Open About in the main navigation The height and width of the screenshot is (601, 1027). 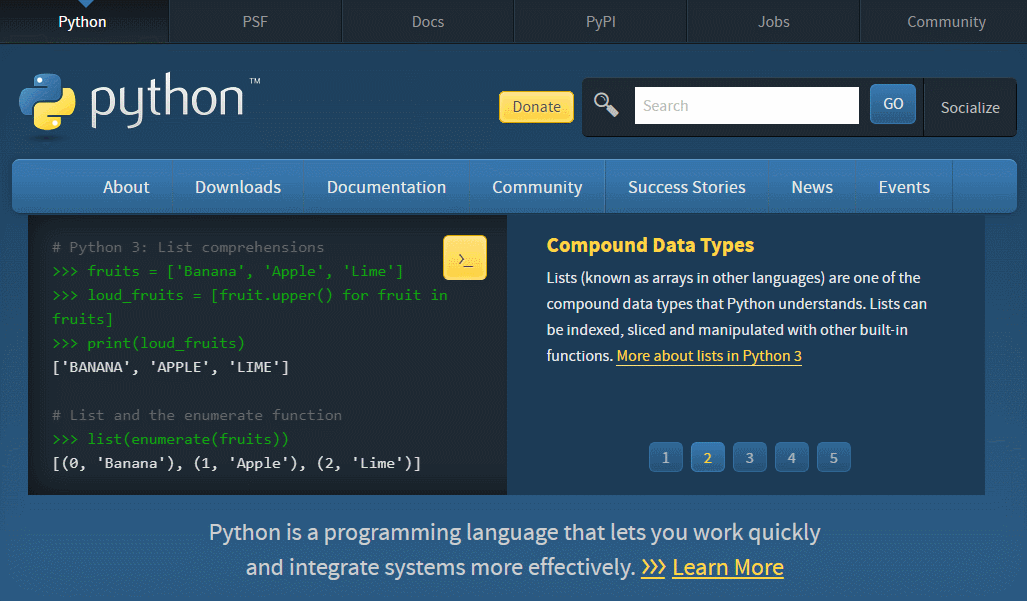click(126, 187)
